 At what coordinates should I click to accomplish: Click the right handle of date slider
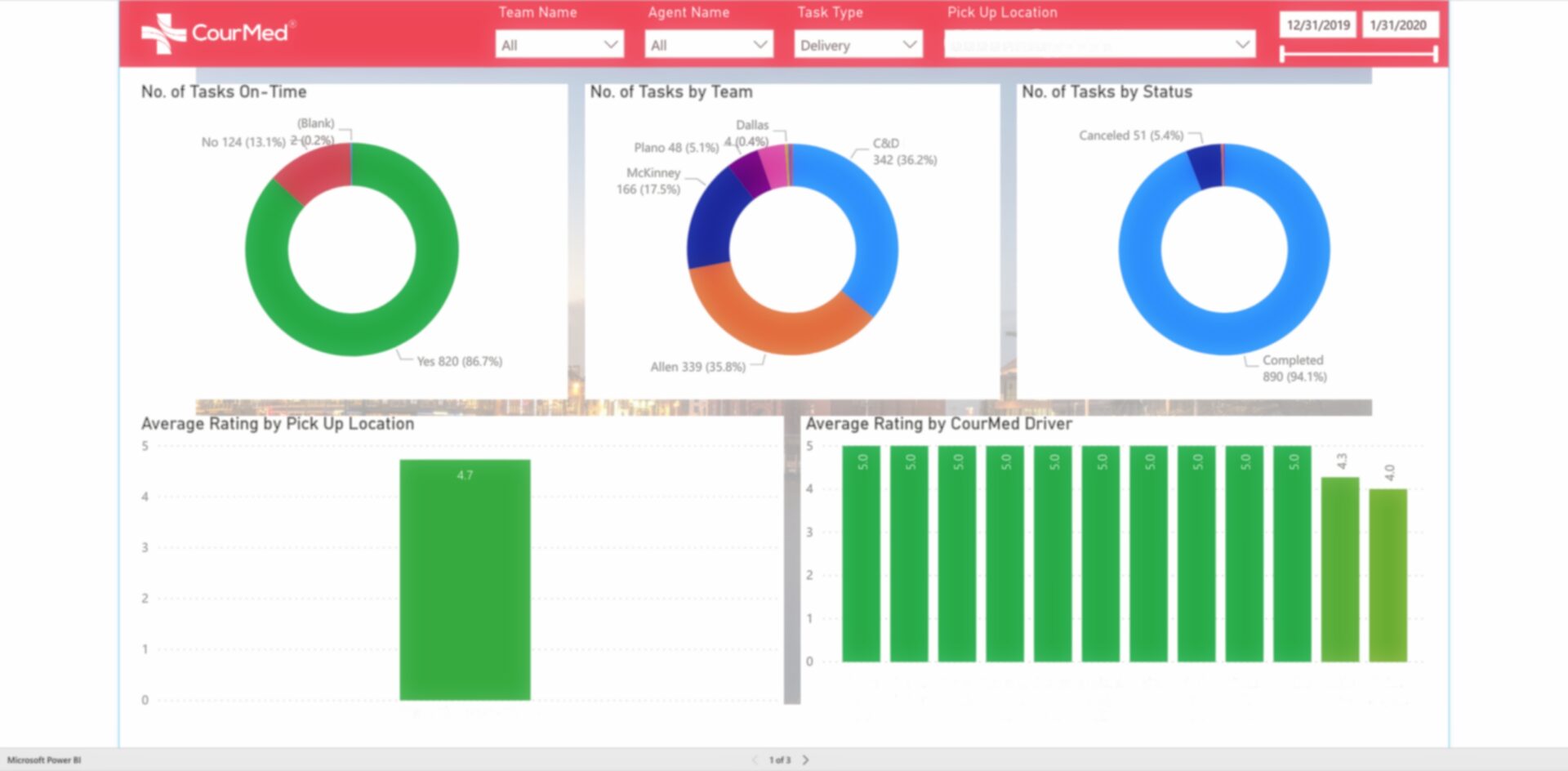[x=1434, y=54]
